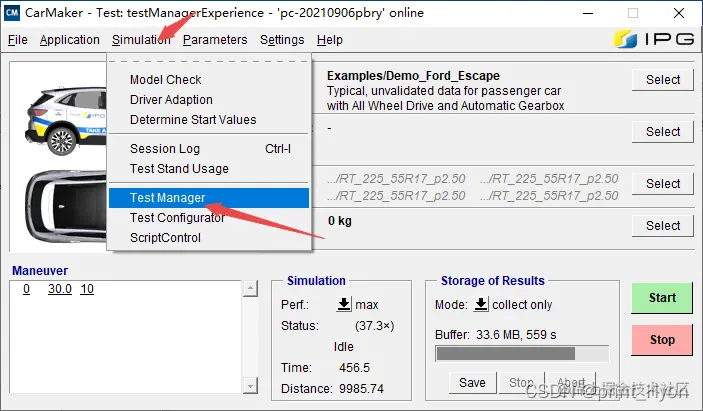Select Determine Start Values entry
The width and height of the screenshot is (703, 411).
209,120
